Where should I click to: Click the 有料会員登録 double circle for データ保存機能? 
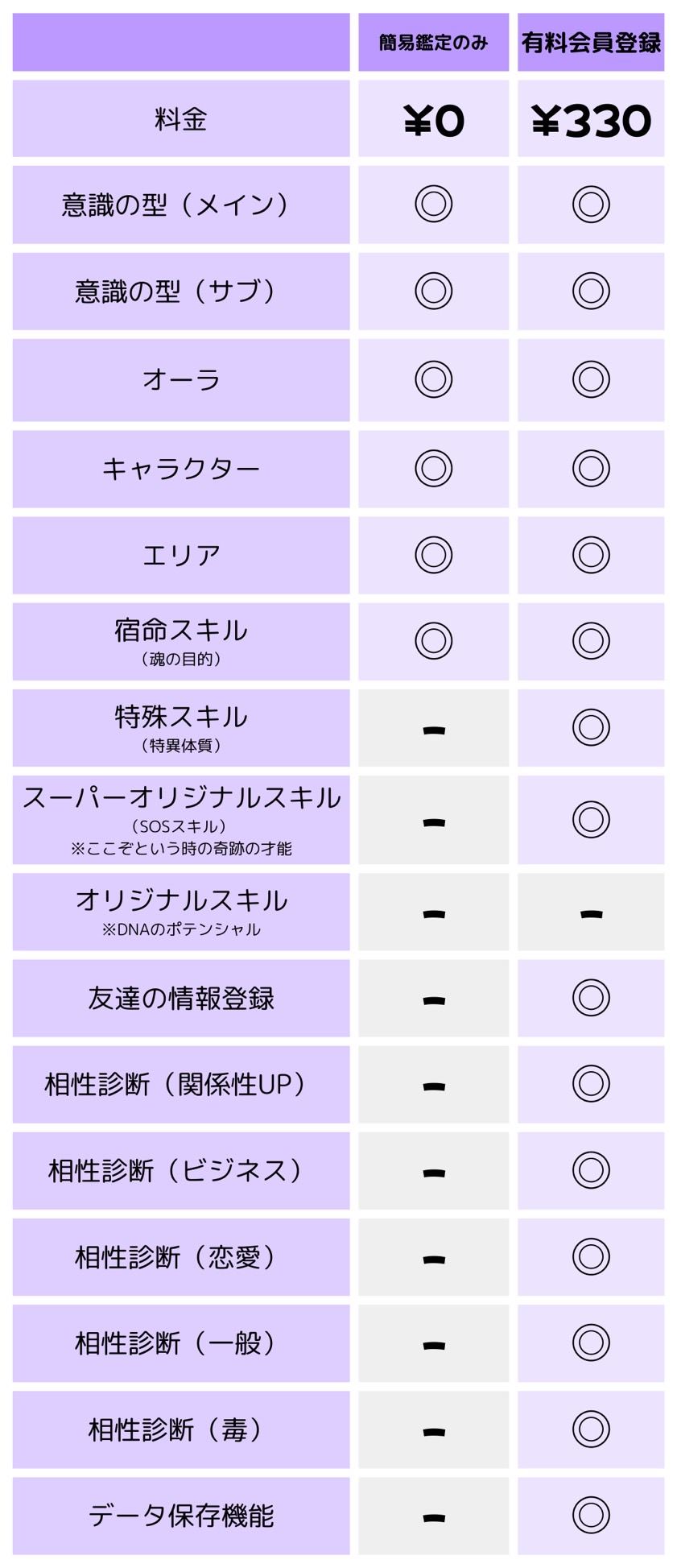pyautogui.click(x=591, y=1515)
